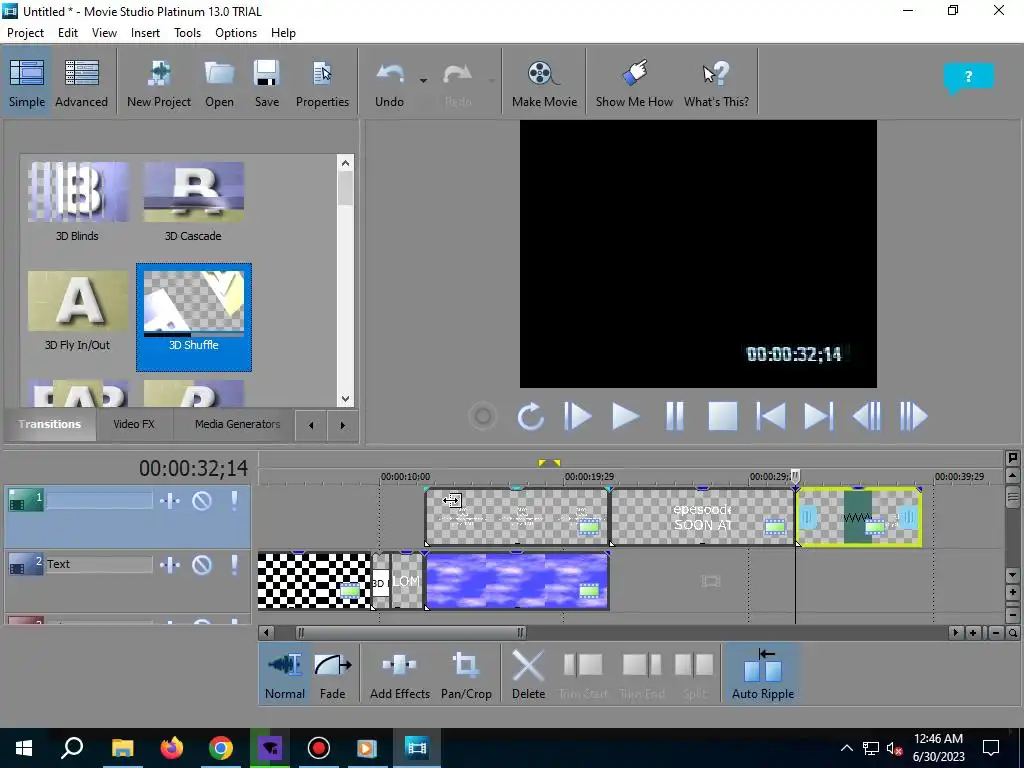Go to start of project
The width and height of the screenshot is (1024, 768).
(x=770, y=417)
